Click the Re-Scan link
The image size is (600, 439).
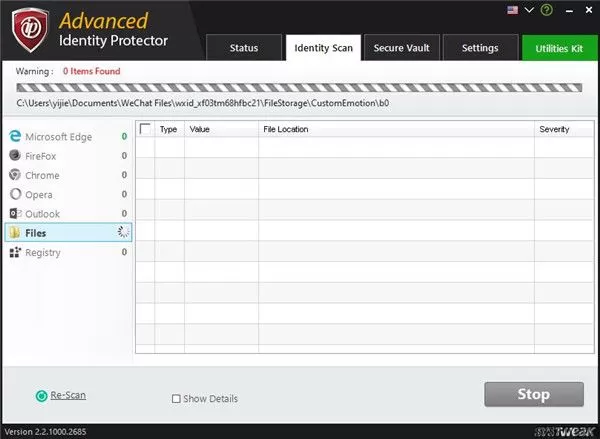click(x=68, y=395)
